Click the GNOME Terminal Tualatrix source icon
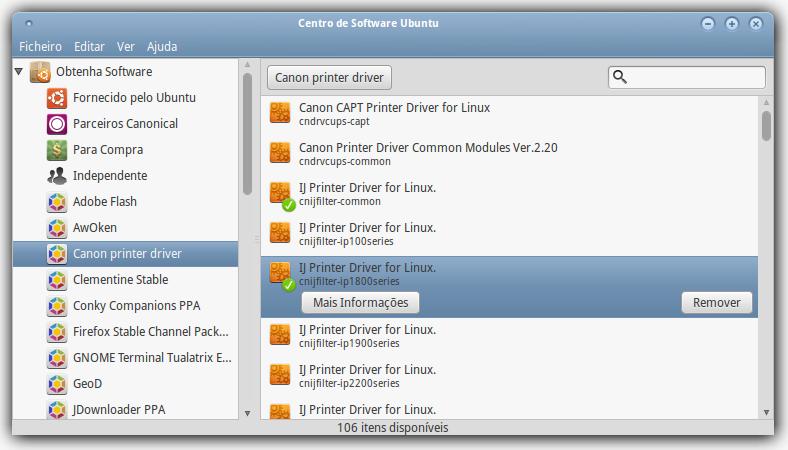Image resolution: width=788 pixels, height=450 pixels. coord(57,358)
